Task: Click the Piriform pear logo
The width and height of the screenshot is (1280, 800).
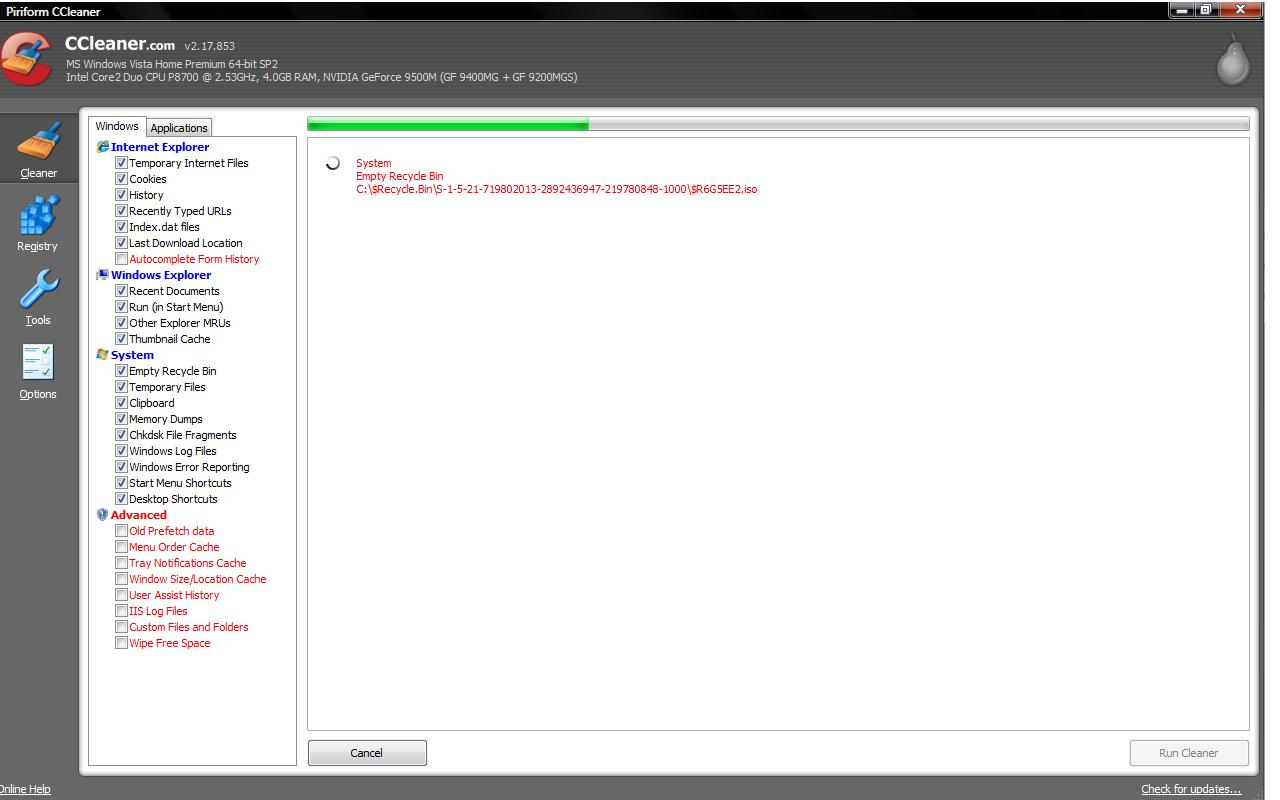Action: 1233,61
